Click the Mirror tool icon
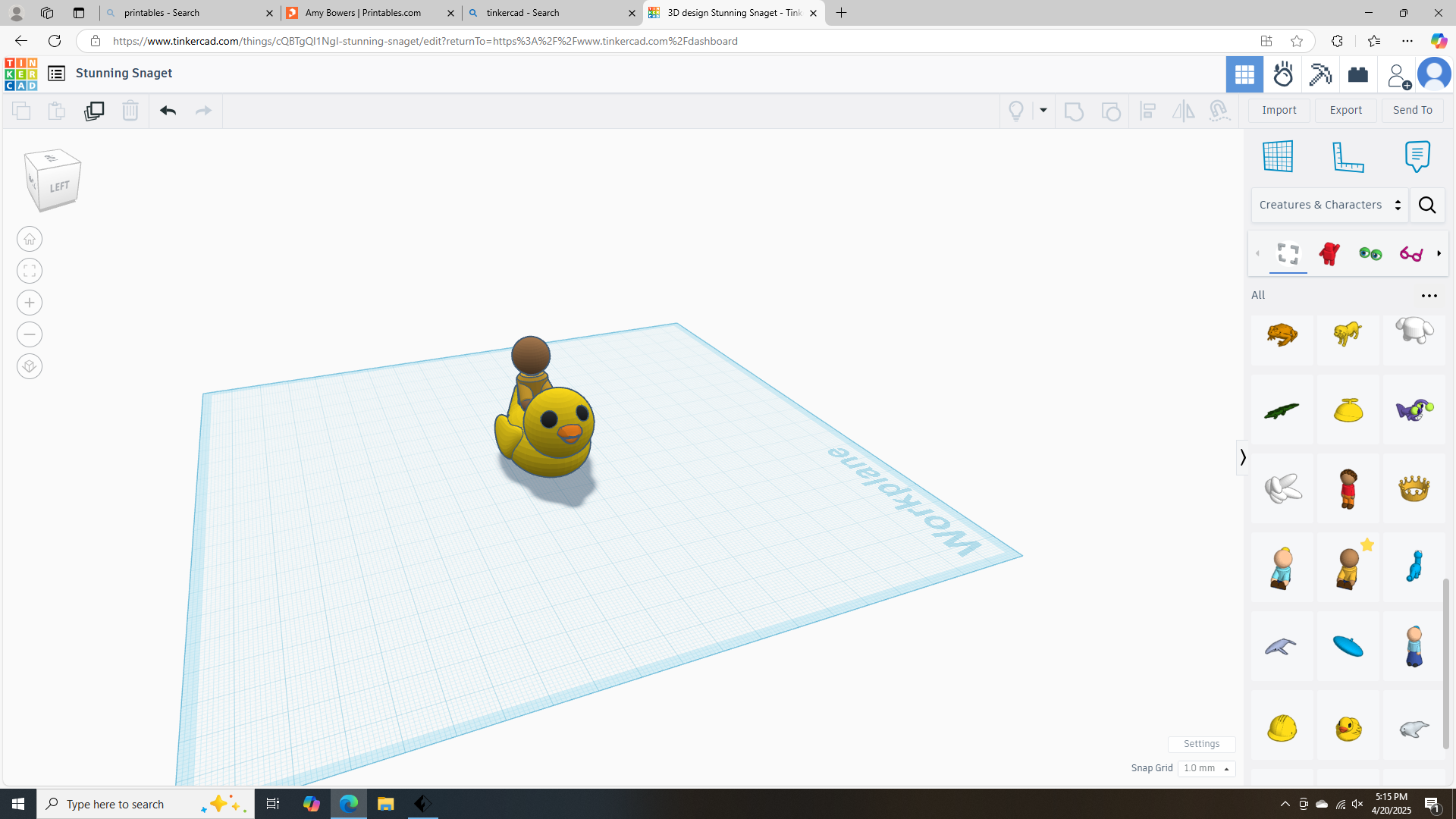 click(1183, 111)
